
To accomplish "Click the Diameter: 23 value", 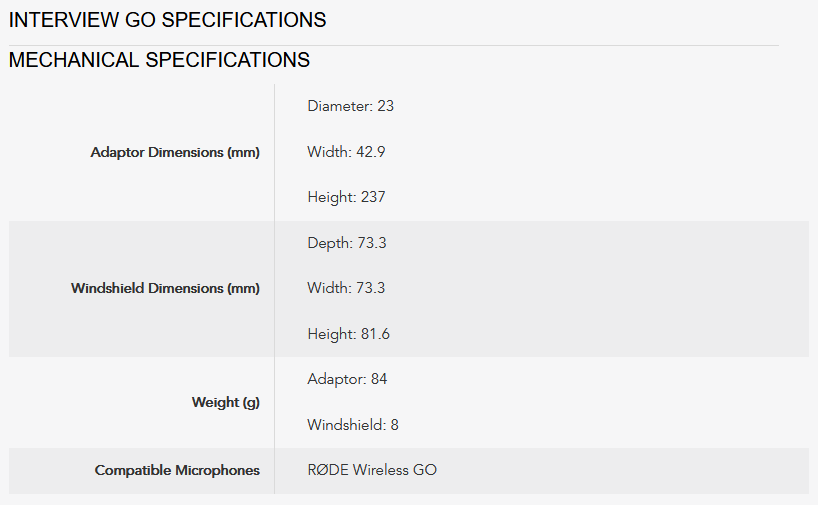I will point(351,106).
